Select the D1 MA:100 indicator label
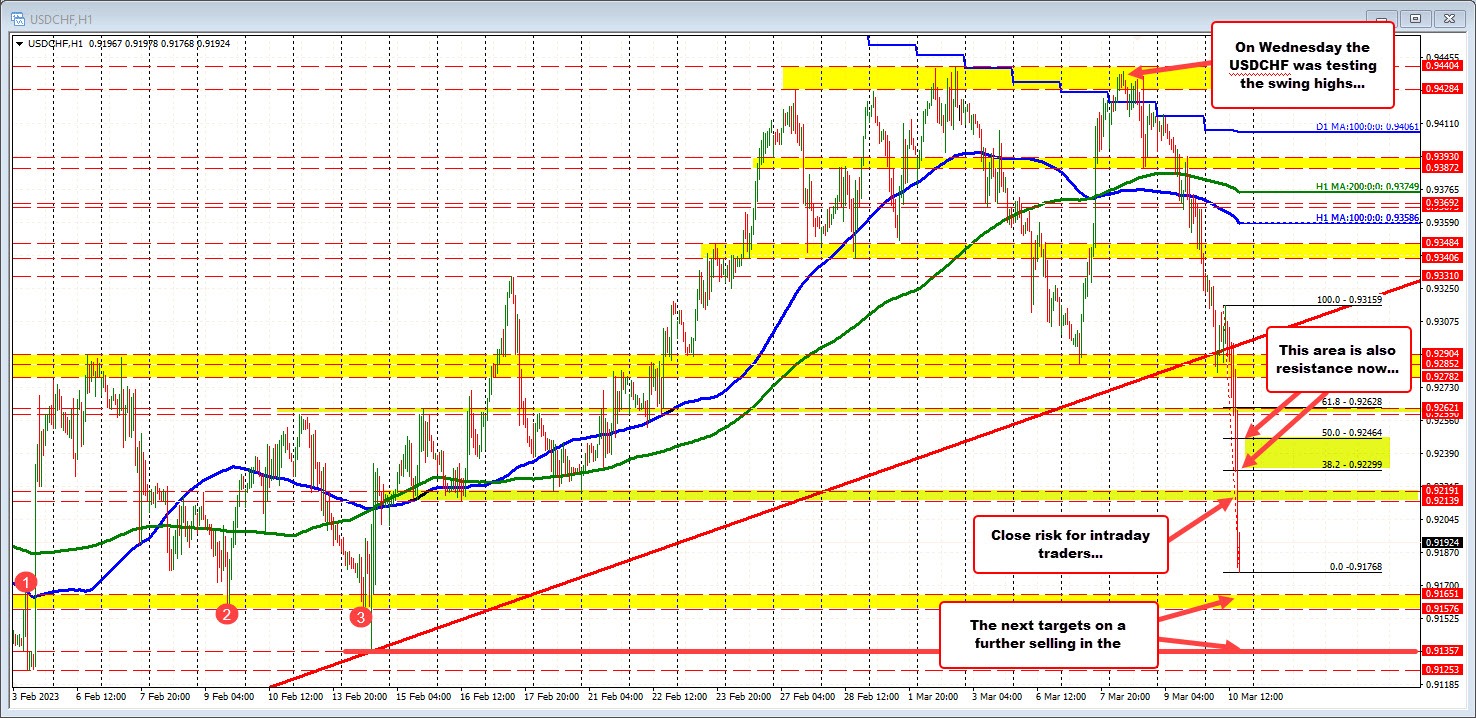Image resolution: width=1476 pixels, height=718 pixels. [1367, 127]
